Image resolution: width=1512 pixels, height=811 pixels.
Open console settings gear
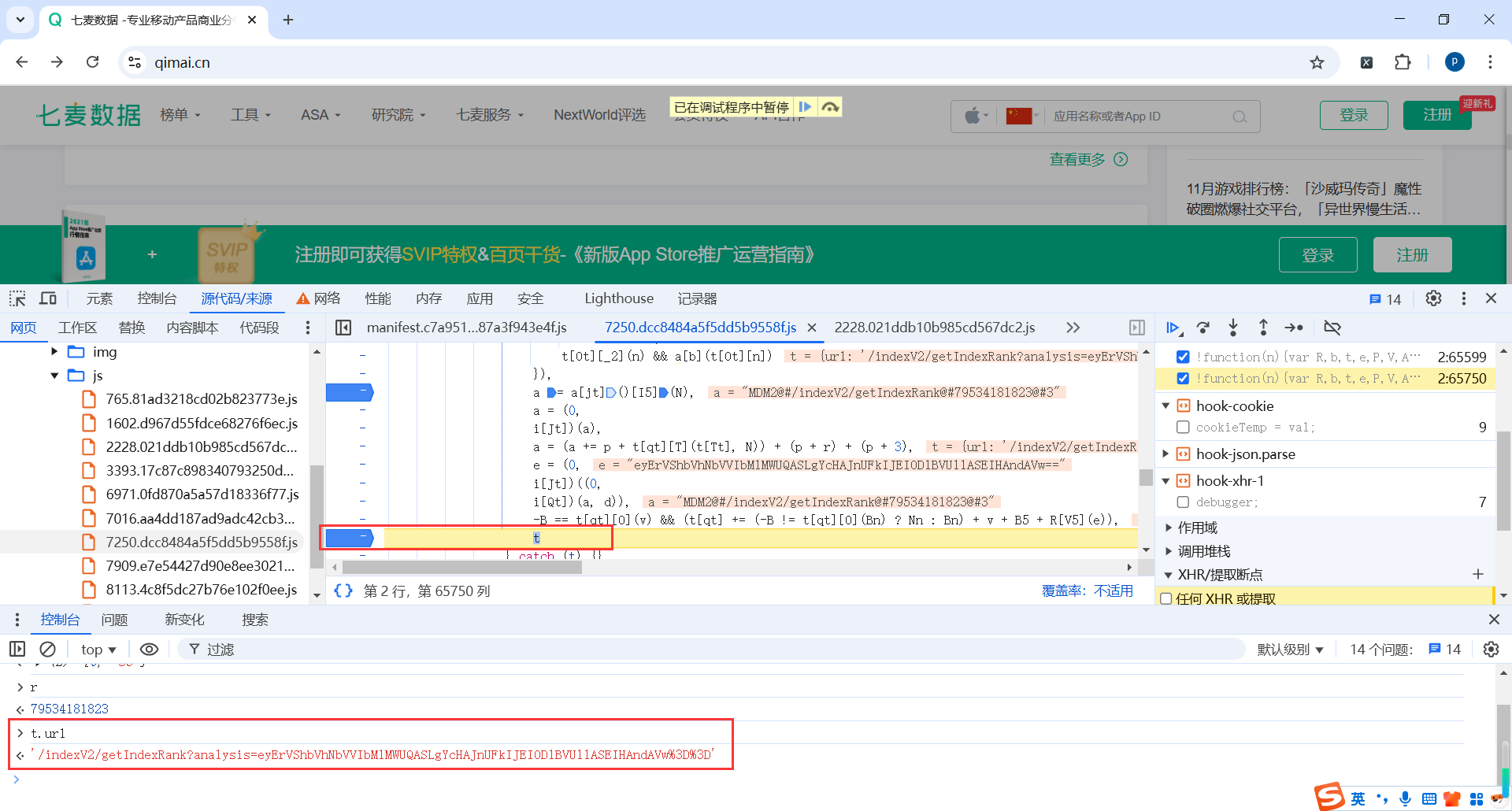[x=1491, y=650]
